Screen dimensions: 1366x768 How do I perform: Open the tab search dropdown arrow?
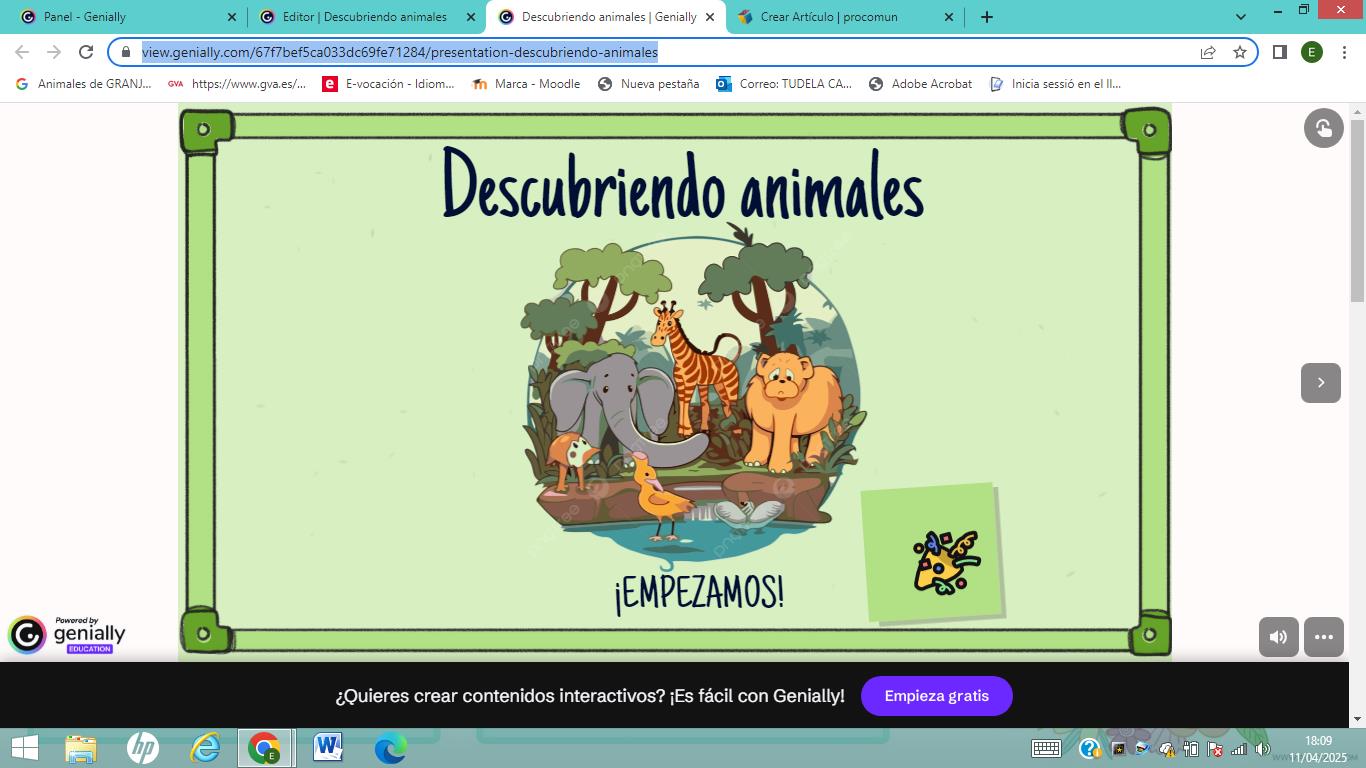(1240, 16)
